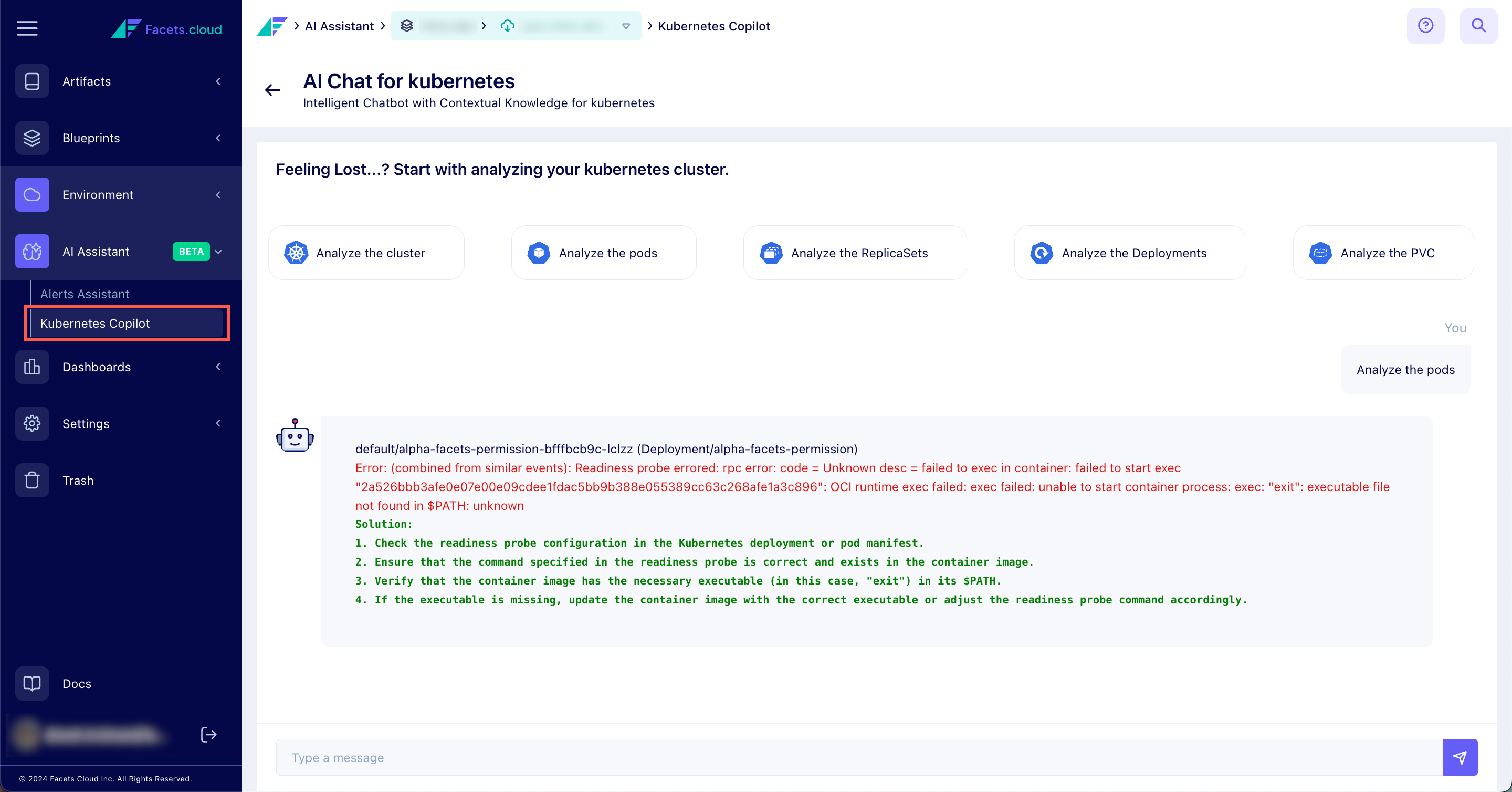Click solution step 4 about missing executable

click(801, 599)
